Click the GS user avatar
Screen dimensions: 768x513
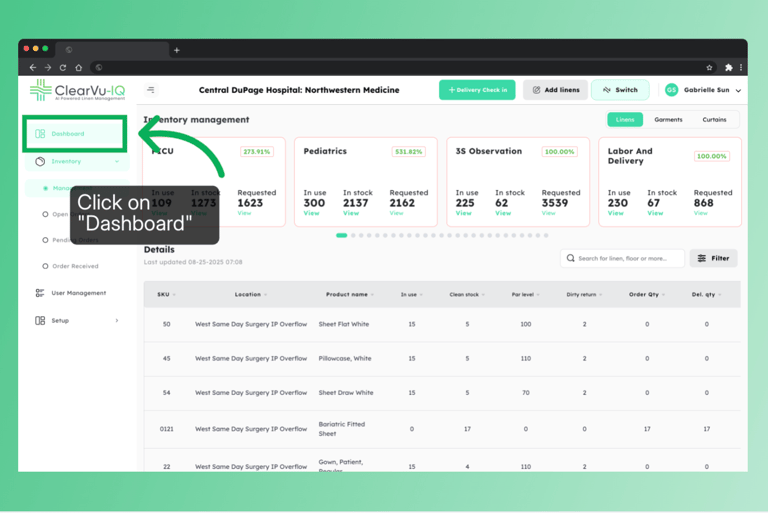pyautogui.click(x=672, y=90)
